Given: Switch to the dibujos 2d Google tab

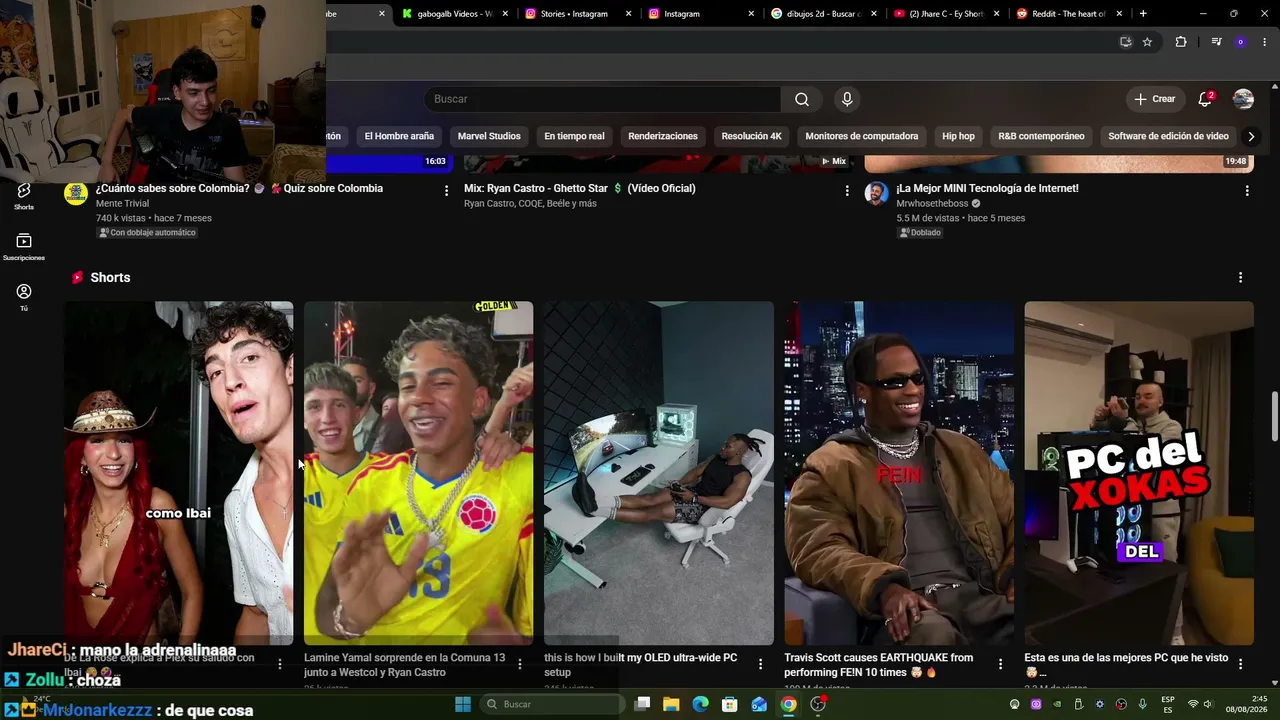Looking at the screenshot, I should pos(823,14).
